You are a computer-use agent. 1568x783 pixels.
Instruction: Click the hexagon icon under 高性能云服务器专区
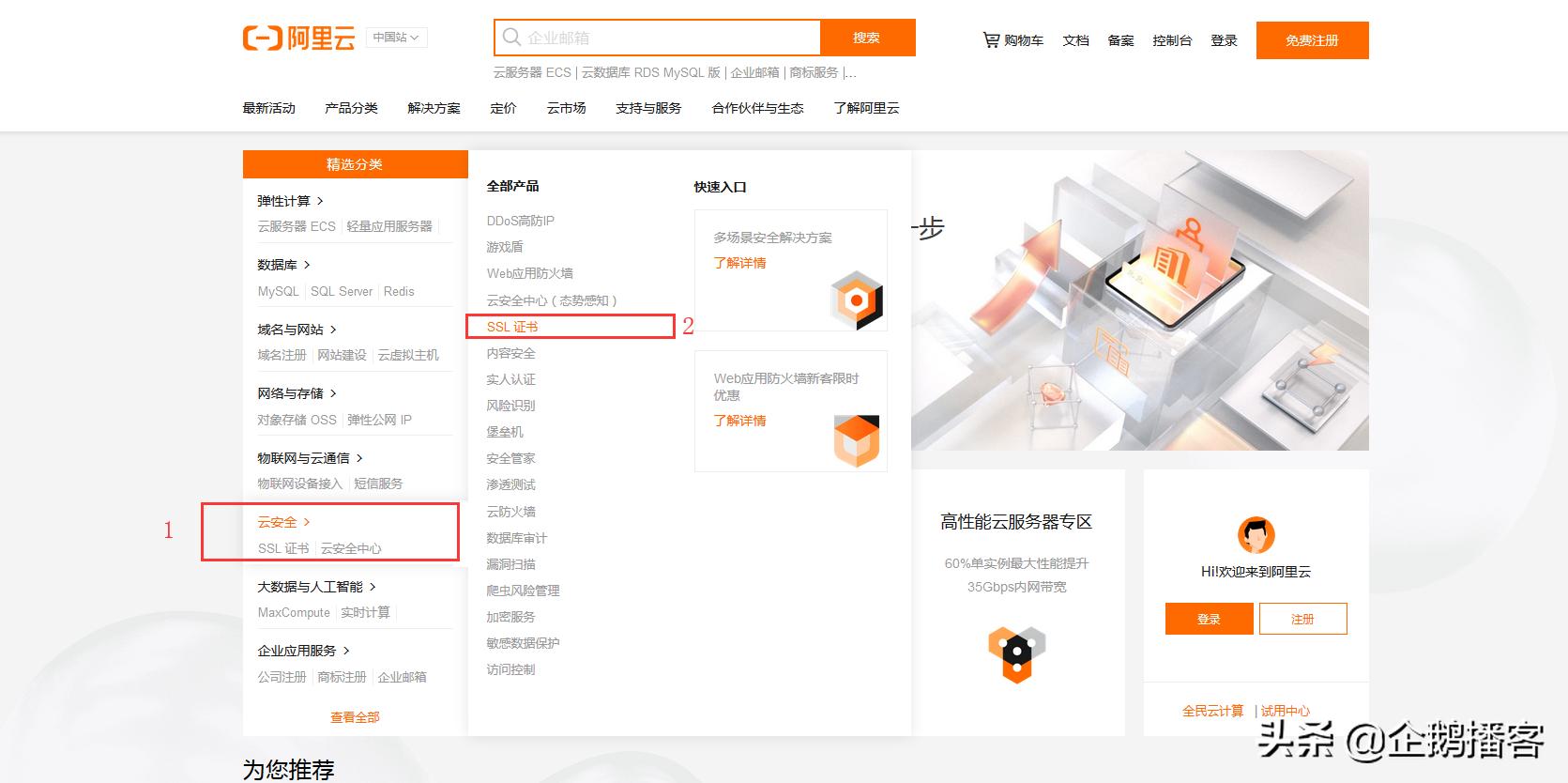1016,653
